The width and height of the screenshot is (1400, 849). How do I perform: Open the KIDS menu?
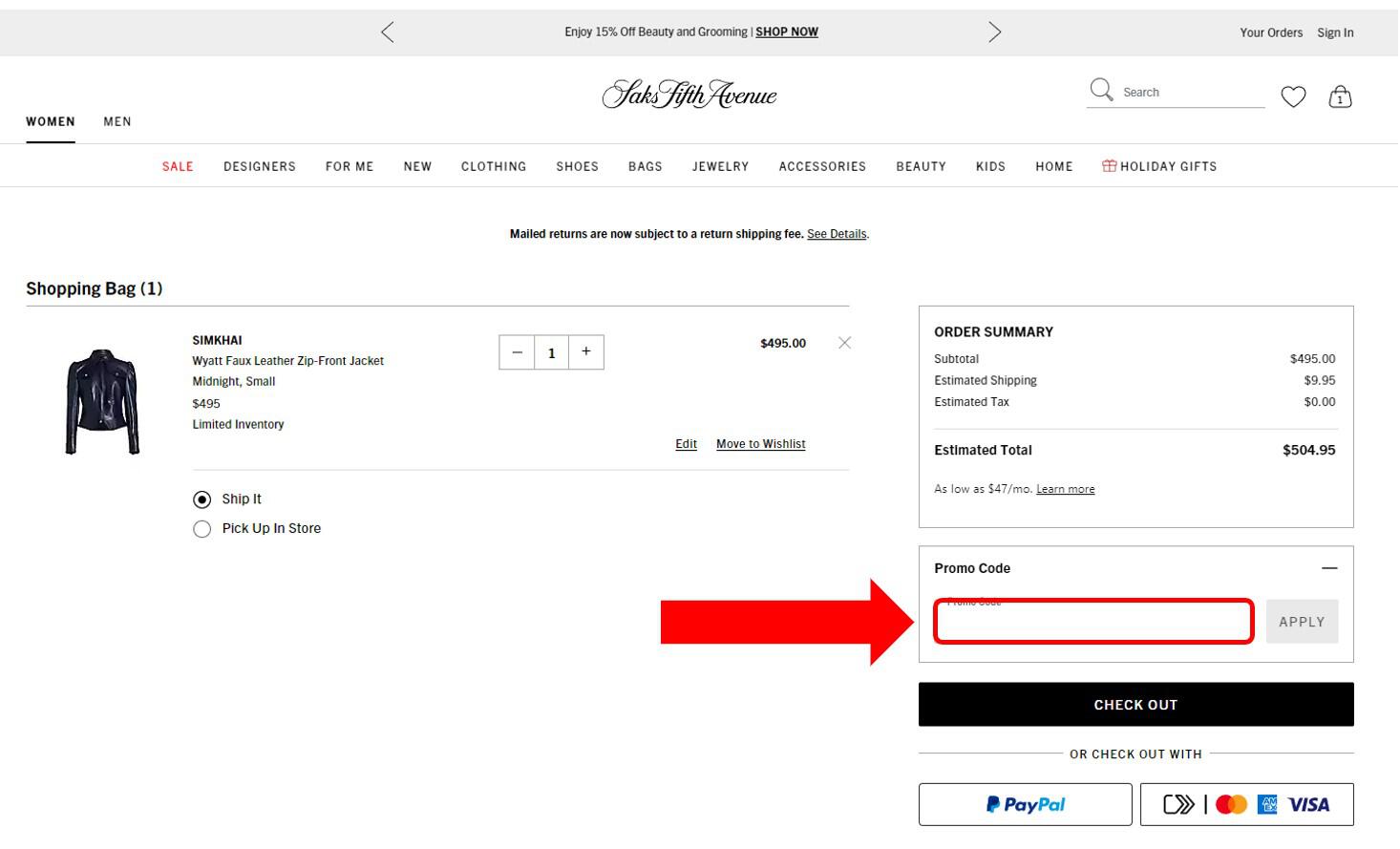click(990, 166)
